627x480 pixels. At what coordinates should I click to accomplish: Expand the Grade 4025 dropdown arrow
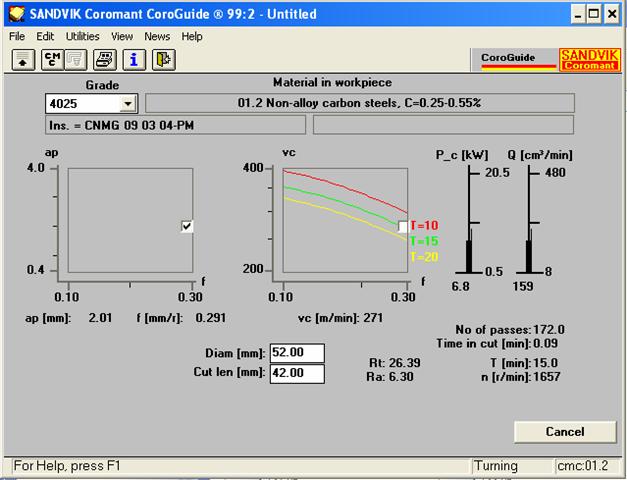tap(128, 104)
